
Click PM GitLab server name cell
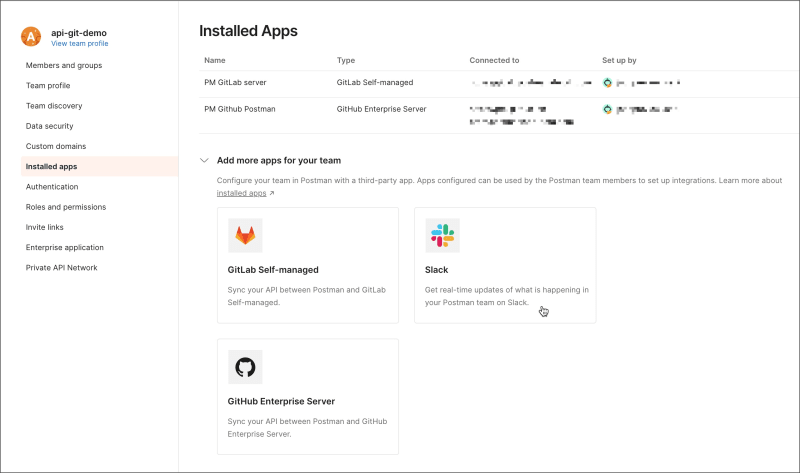click(235, 82)
